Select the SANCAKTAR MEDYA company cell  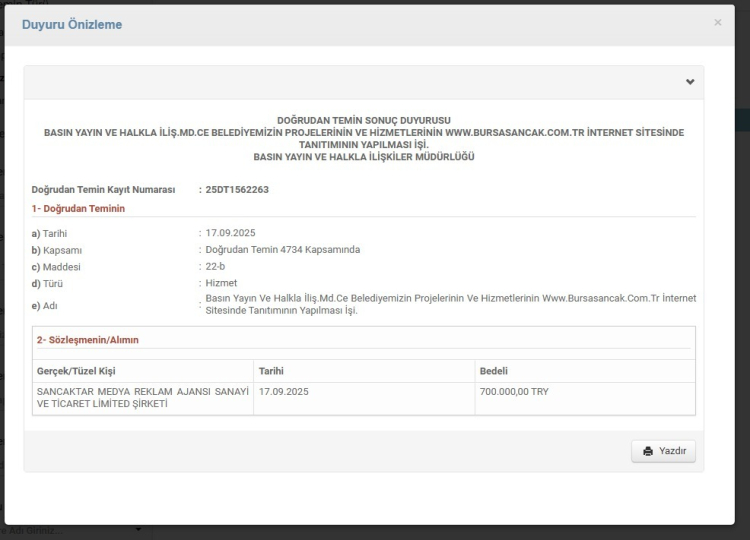click(x=142, y=397)
